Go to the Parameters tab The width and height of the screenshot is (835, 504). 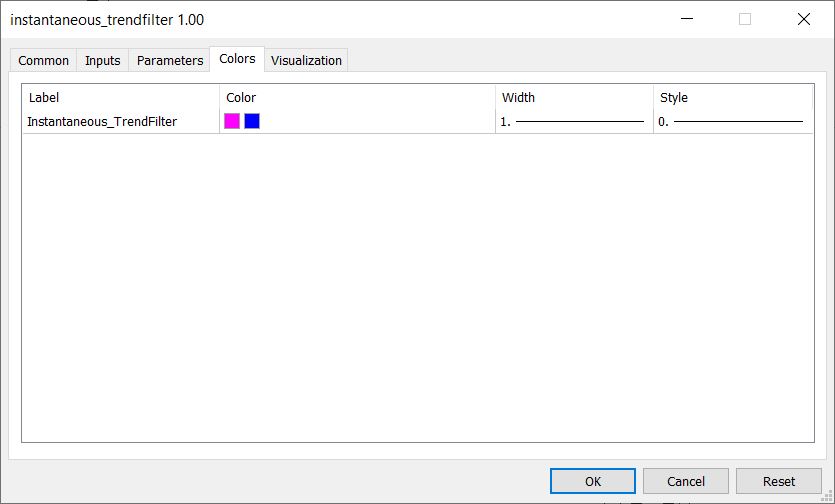point(170,60)
